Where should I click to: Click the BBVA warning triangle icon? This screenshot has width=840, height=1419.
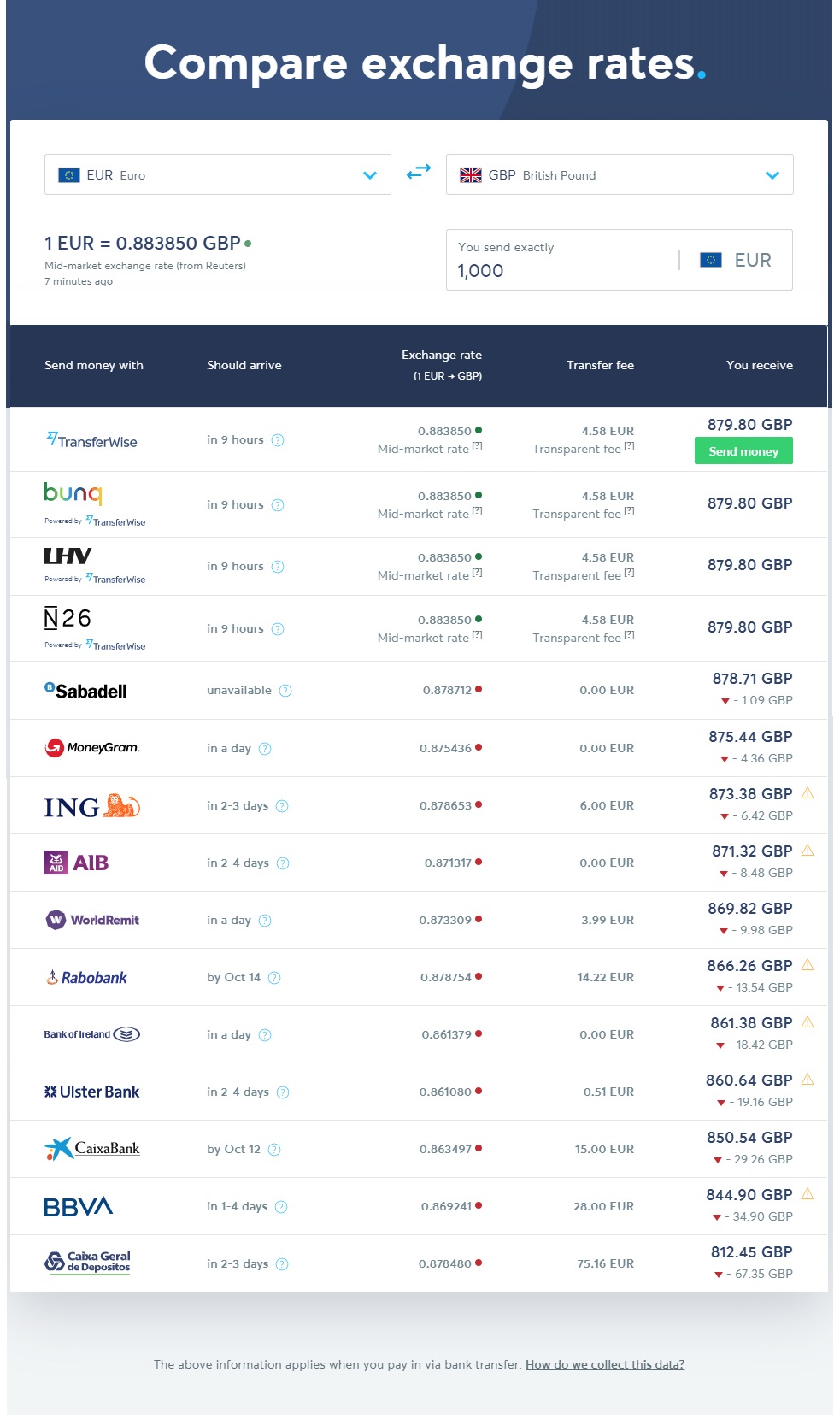coord(808,1194)
